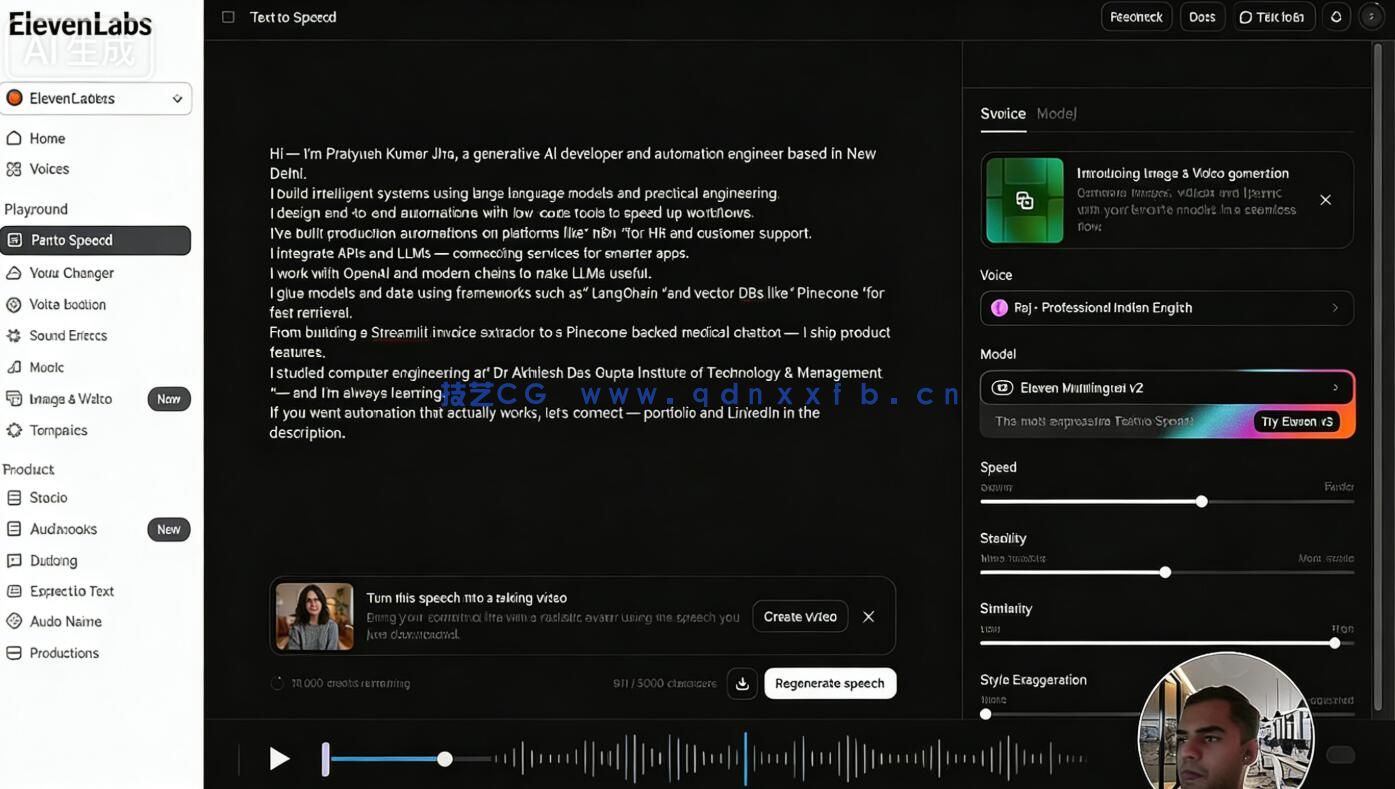Dismiss the talking video banner
This screenshot has height=789, width=1395.
point(868,617)
